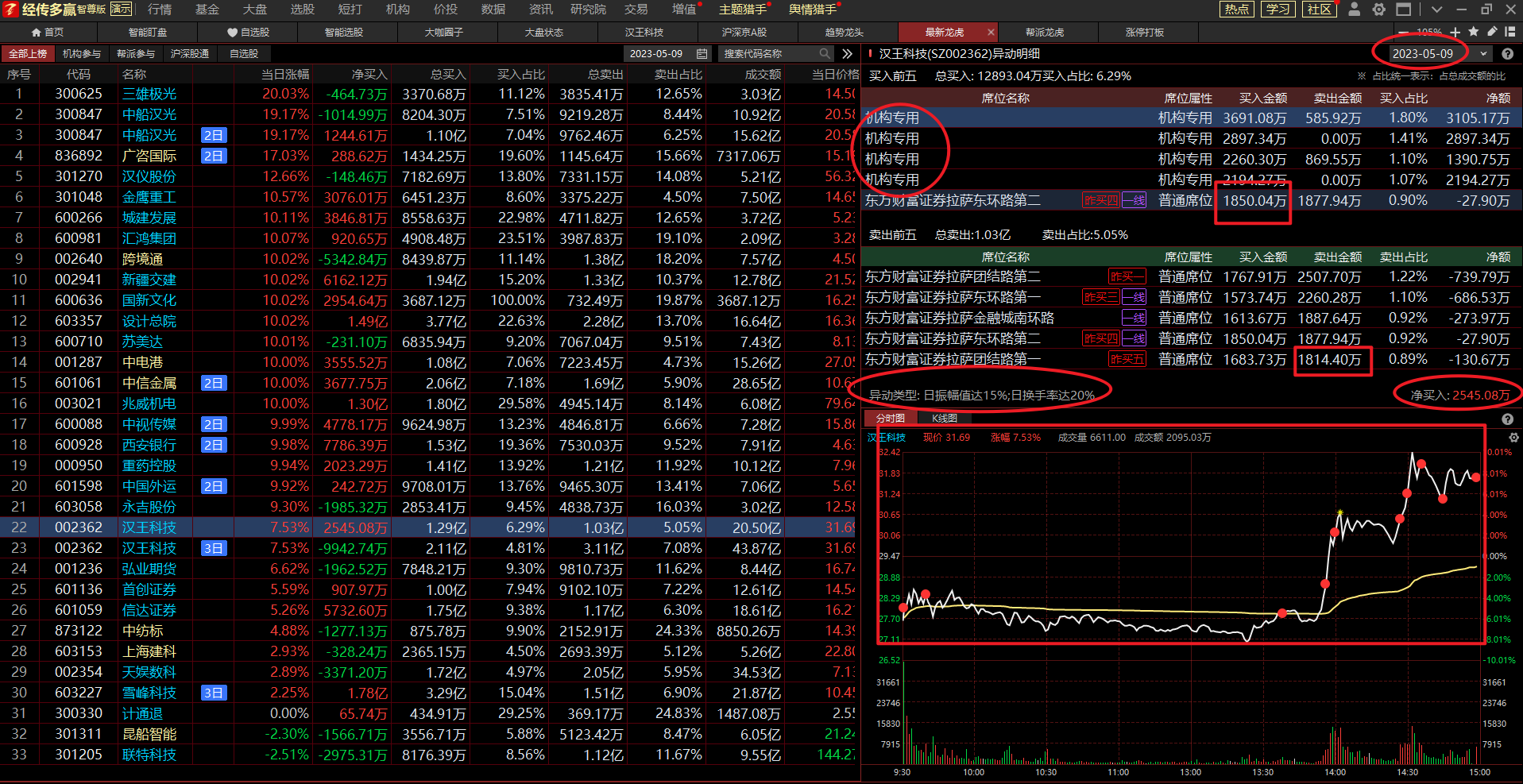The height and width of the screenshot is (784, 1523).
Task: Click the 演示 demo button
Action: (x=121, y=10)
